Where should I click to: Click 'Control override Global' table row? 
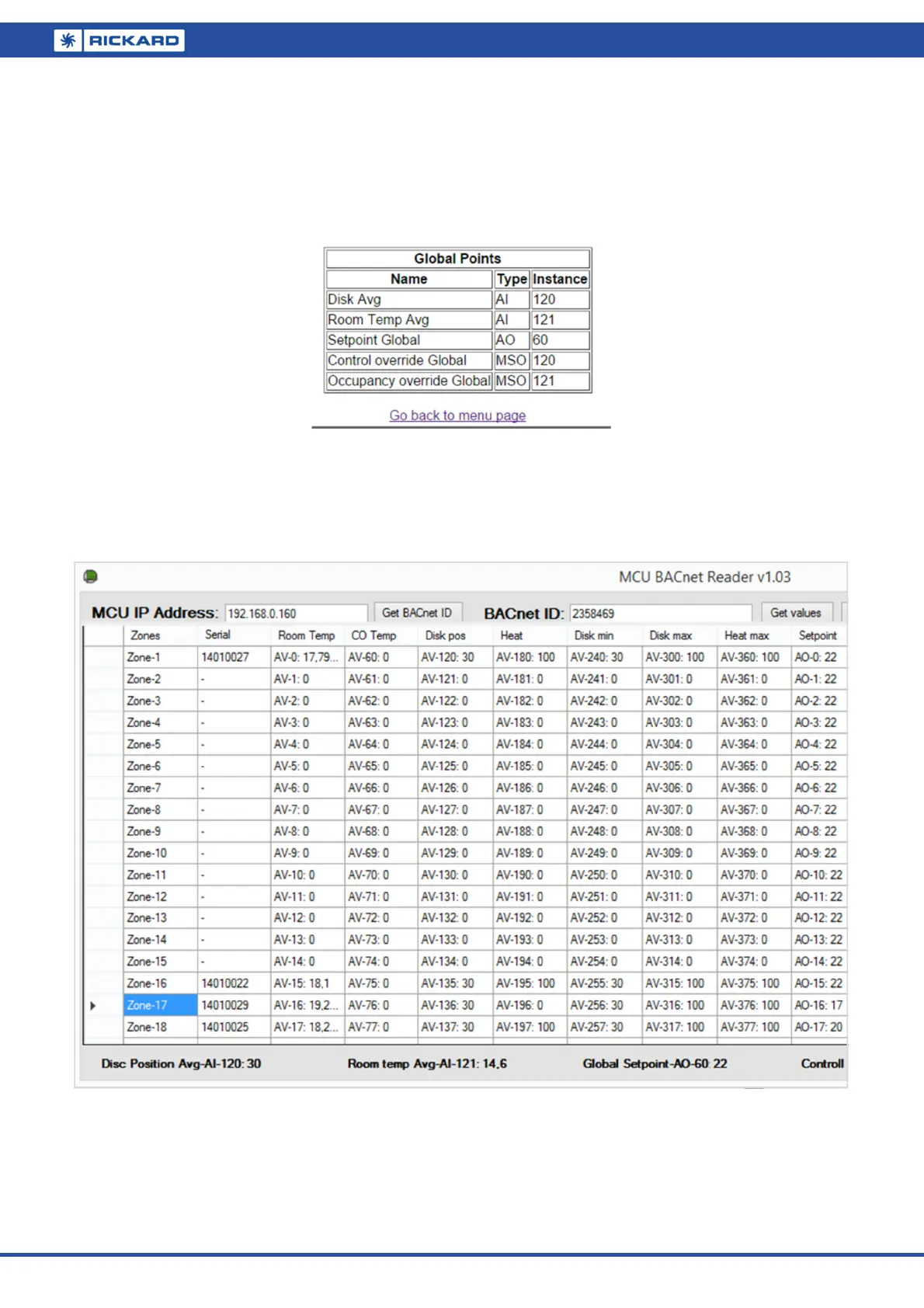tap(458, 360)
